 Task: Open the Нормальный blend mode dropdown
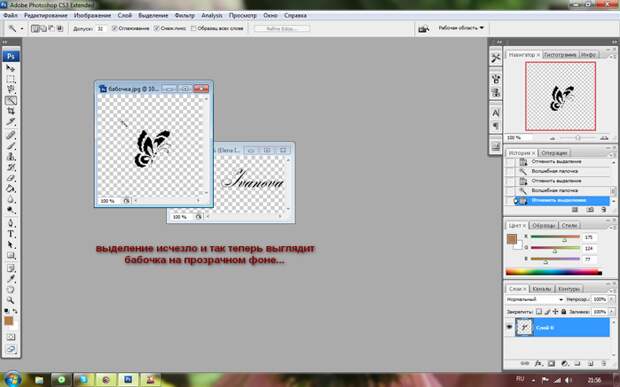click(x=535, y=300)
